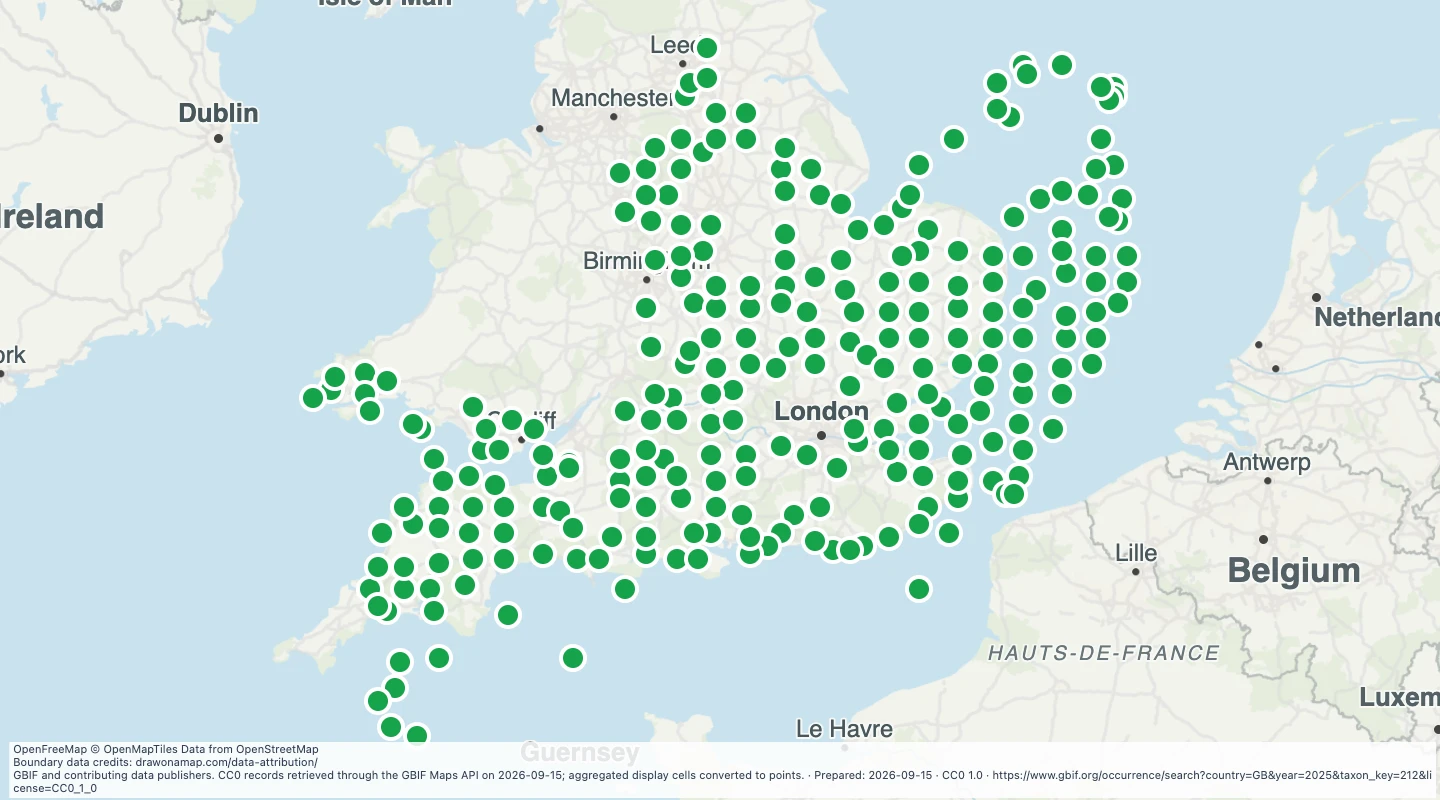Click the green marker overlapping the Leeds label
Screen dimensions: 1440x800
point(707,47)
